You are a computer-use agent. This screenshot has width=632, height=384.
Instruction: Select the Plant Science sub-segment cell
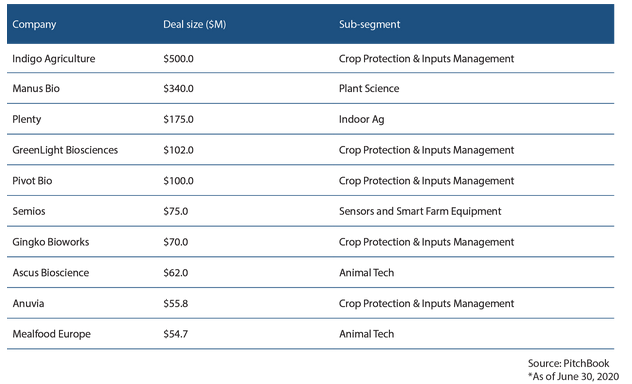369,89
